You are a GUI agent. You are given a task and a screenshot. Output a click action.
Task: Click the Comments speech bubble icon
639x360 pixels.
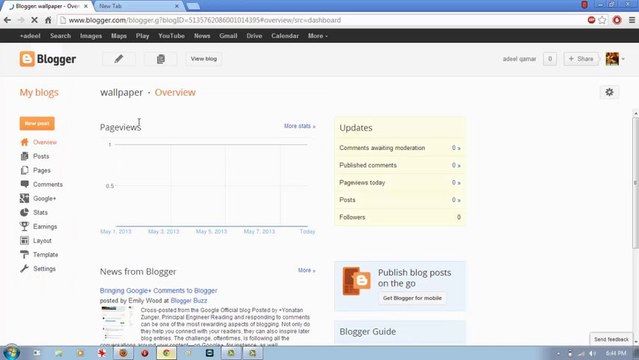click(x=24, y=184)
